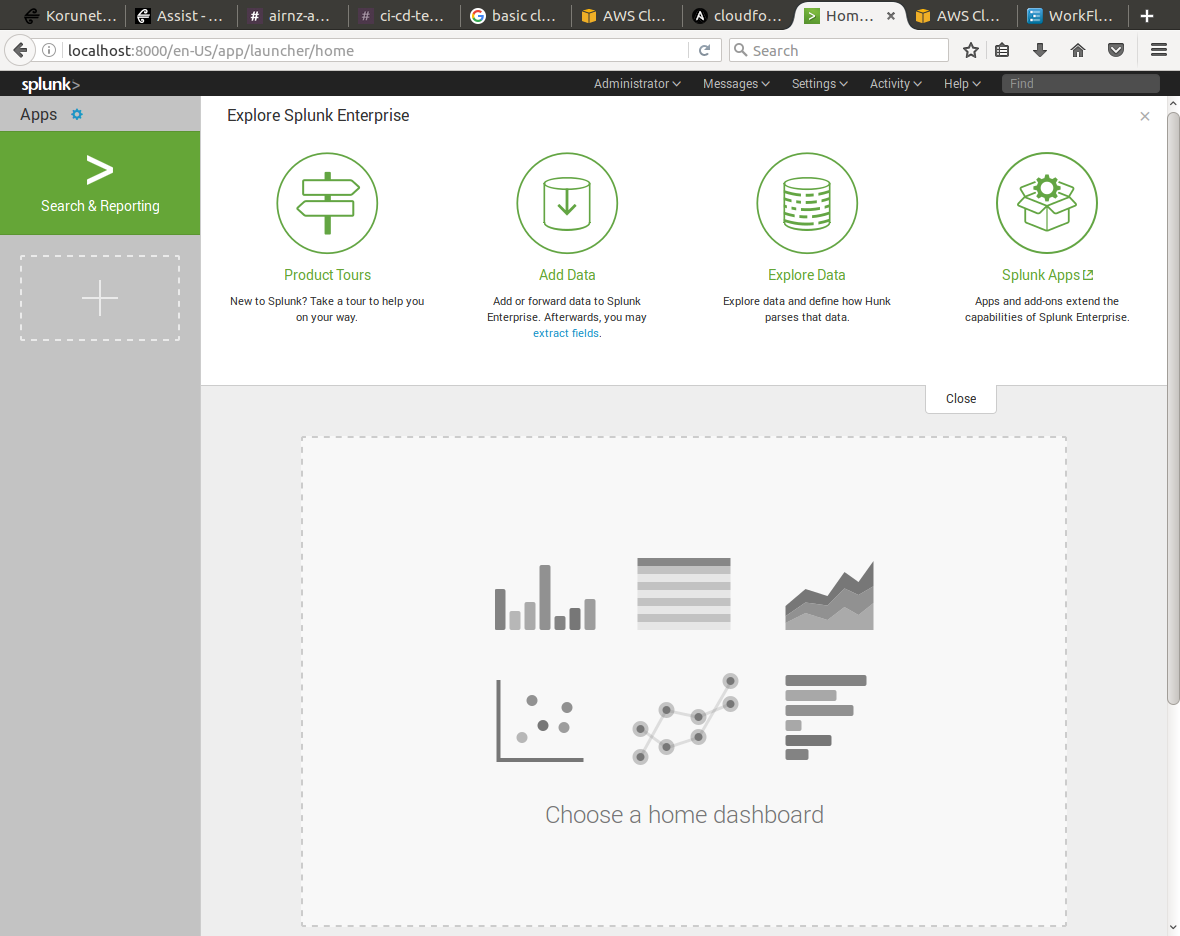The image size is (1180, 936).
Task: Follow the extract fields link
Action: tap(566, 333)
